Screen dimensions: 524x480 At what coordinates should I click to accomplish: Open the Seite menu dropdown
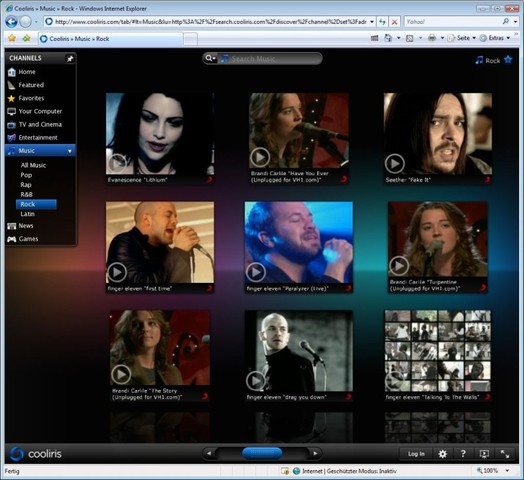coord(463,38)
